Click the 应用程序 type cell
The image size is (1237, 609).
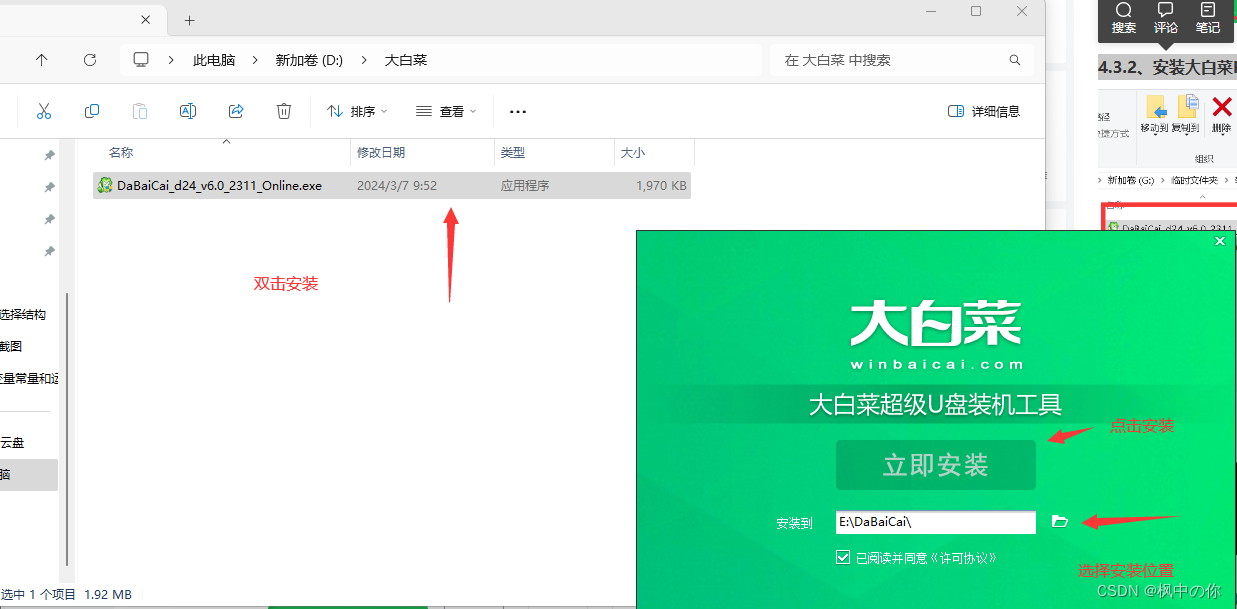525,185
